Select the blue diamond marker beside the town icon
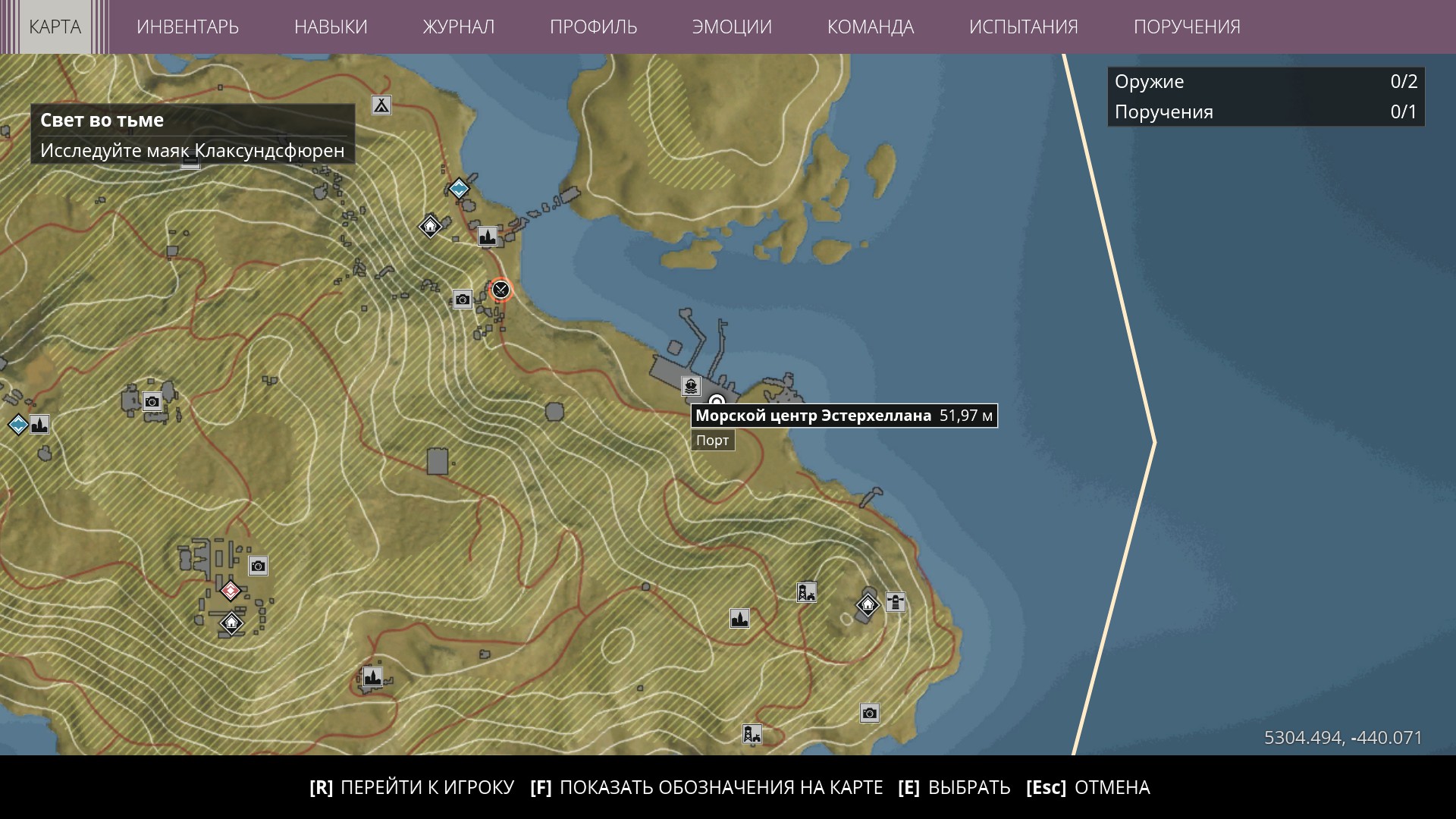This screenshot has width=1456, height=819. click(18, 424)
